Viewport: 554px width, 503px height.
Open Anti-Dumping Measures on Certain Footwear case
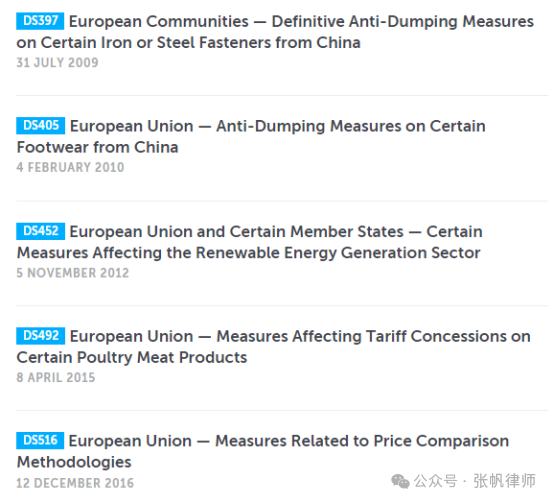(251, 136)
